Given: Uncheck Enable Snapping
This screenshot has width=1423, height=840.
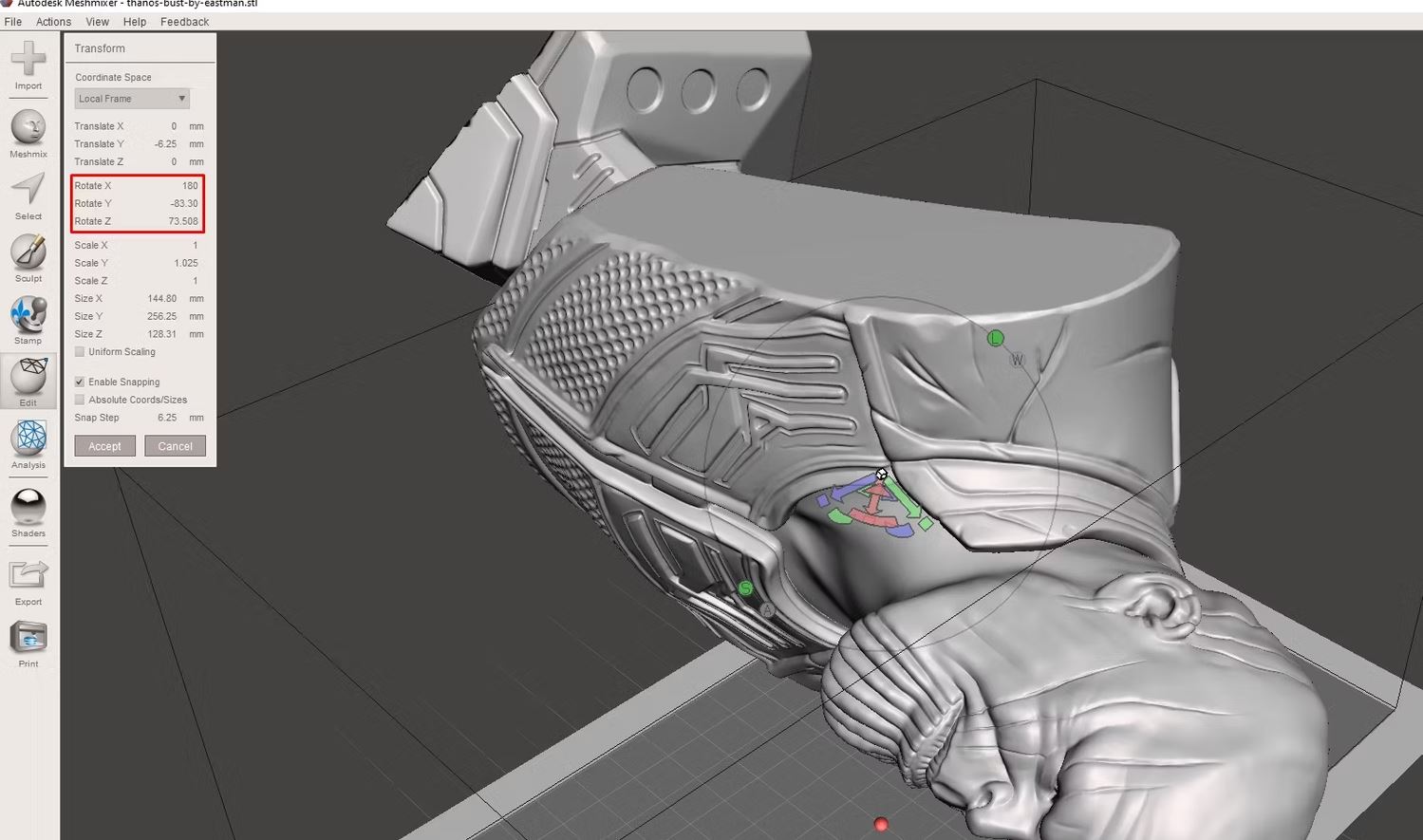Looking at the screenshot, I should [x=80, y=382].
